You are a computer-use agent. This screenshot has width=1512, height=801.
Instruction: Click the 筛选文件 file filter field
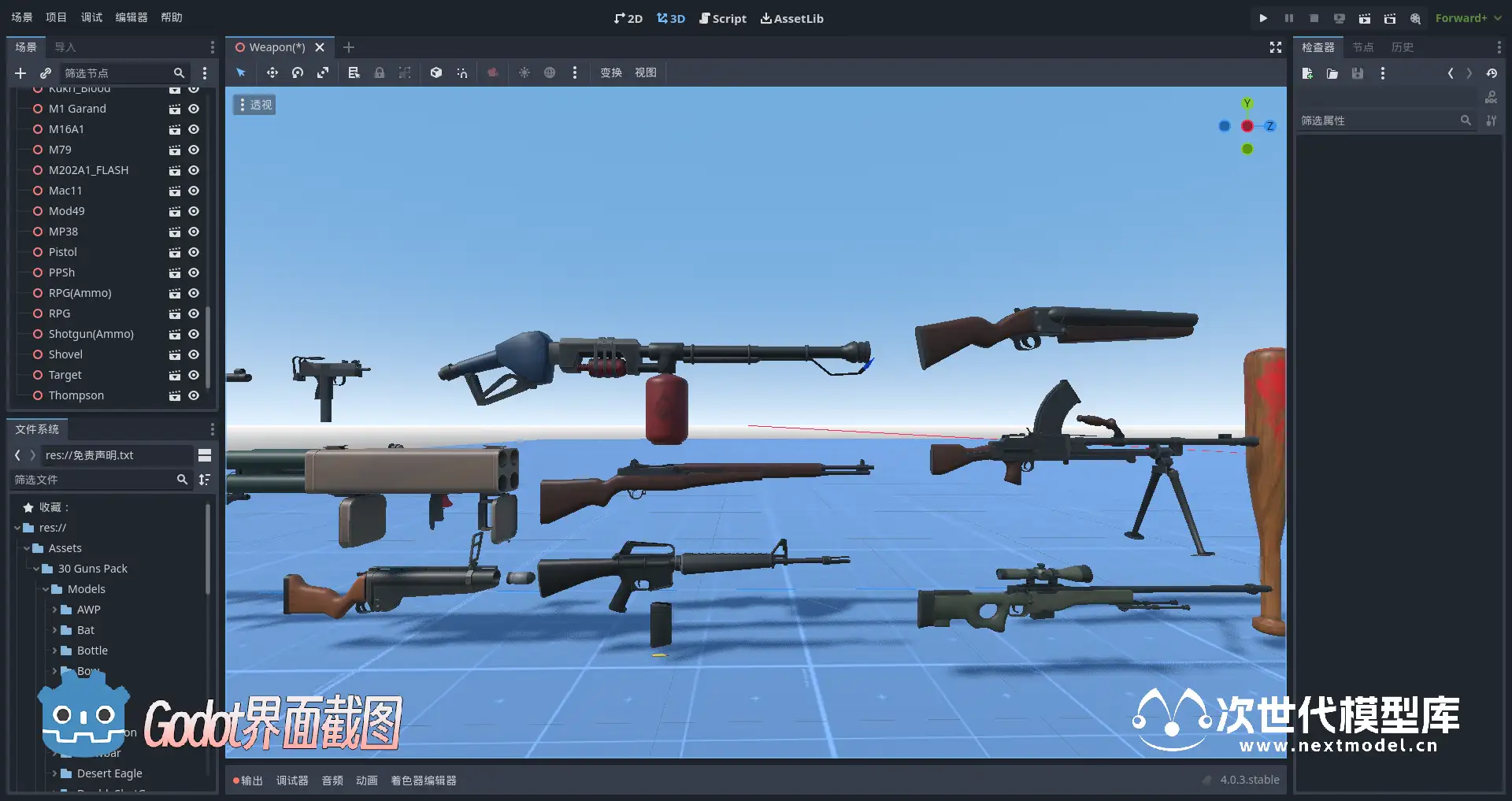click(93, 480)
